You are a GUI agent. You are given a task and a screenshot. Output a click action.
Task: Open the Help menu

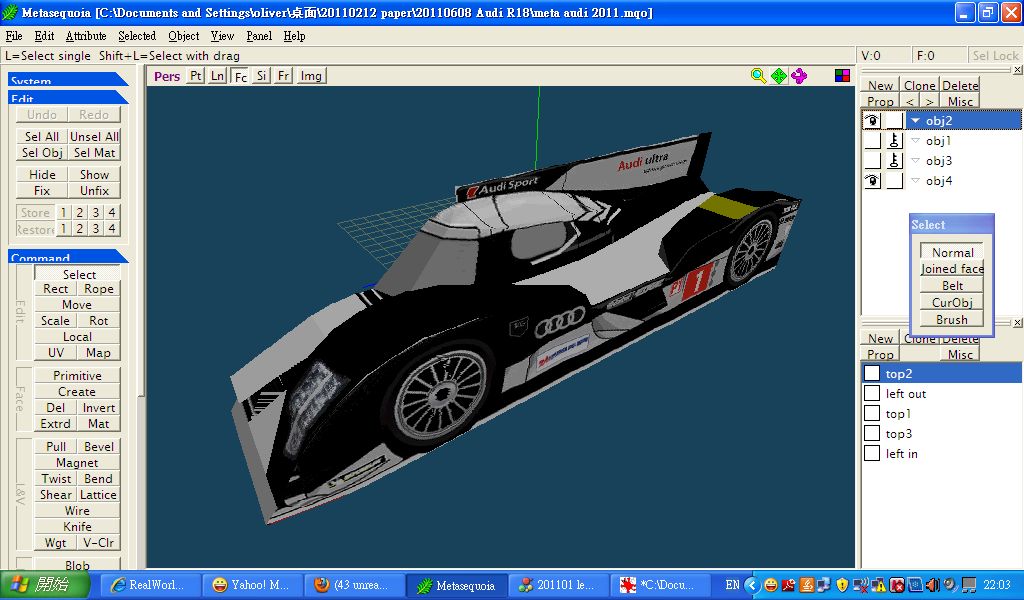click(295, 36)
